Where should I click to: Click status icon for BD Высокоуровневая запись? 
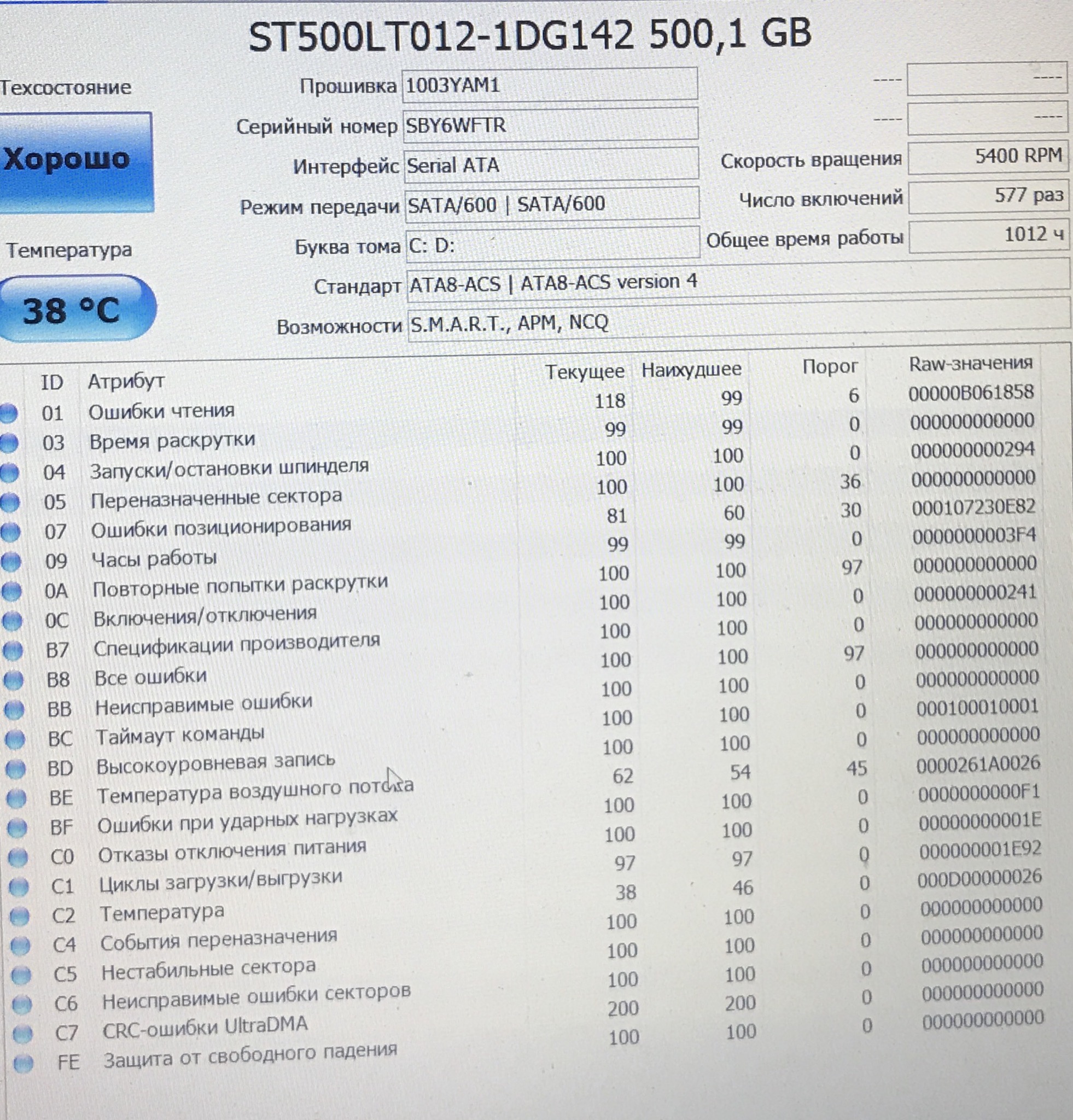pyautogui.click(x=15, y=768)
